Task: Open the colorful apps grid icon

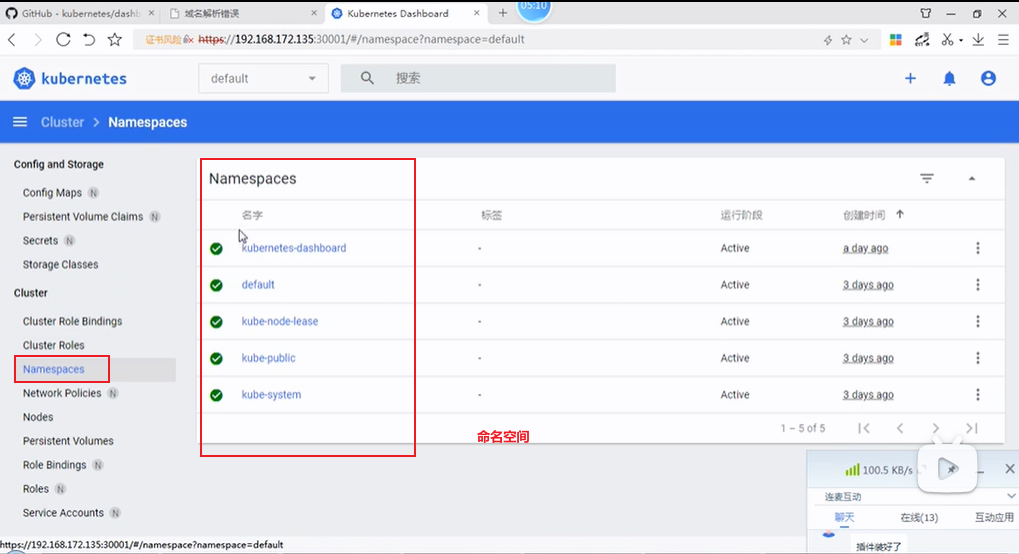Action: point(896,40)
